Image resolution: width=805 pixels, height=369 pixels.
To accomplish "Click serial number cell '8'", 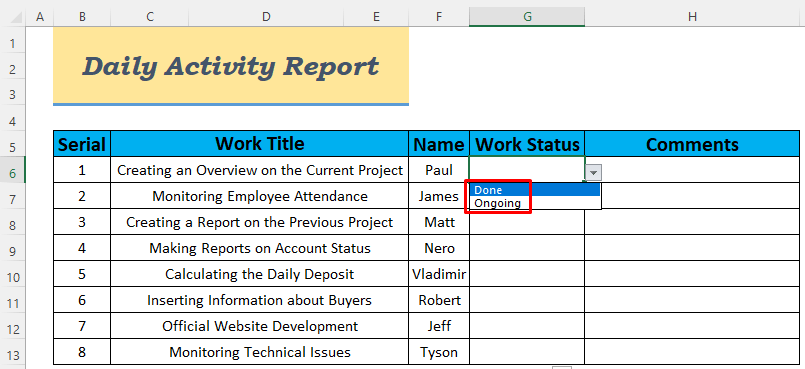I will point(82,352).
